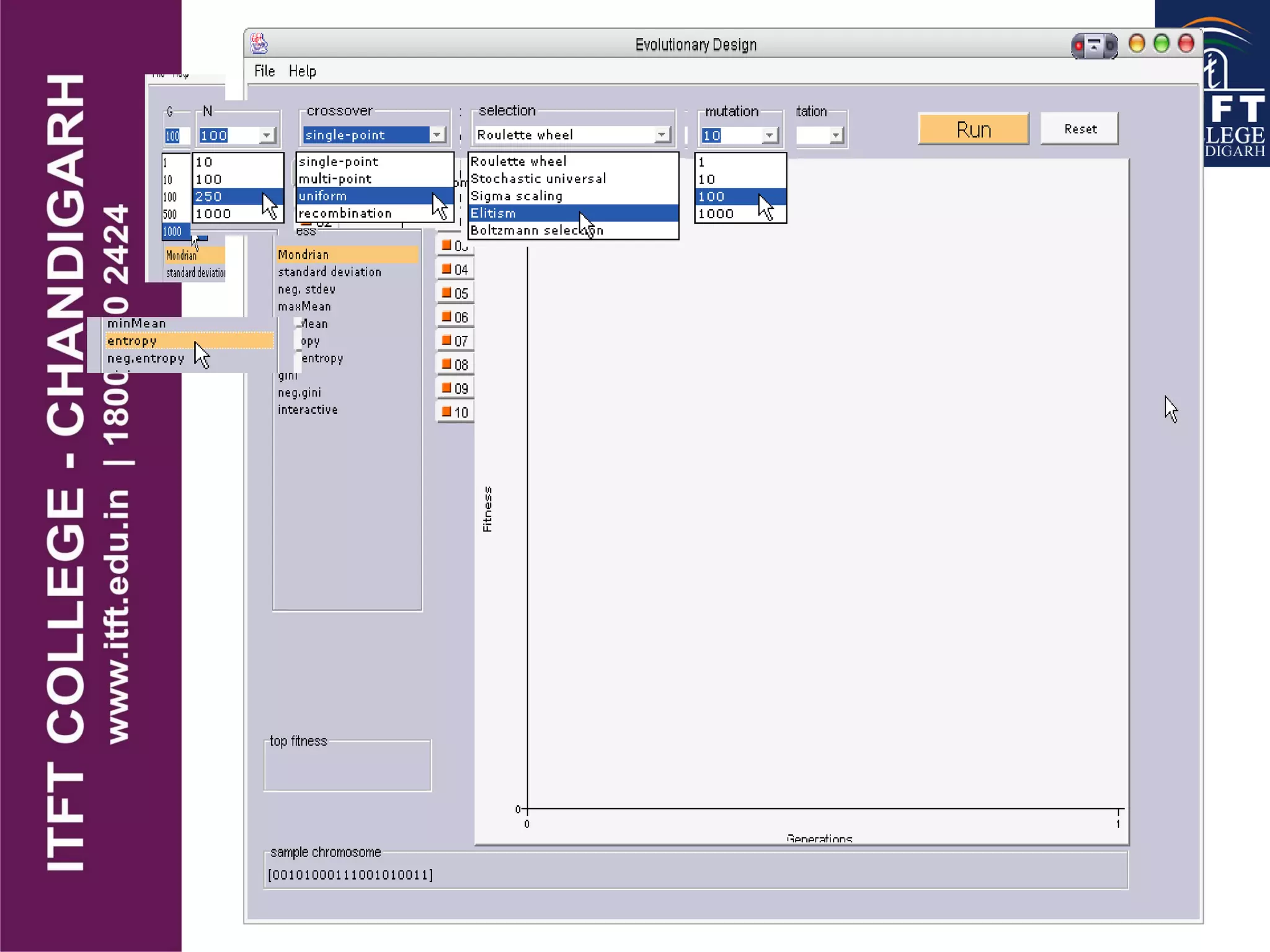This screenshot has height=952, width=1270.
Task: Expand the selection combo box arrow
Action: coord(662,135)
